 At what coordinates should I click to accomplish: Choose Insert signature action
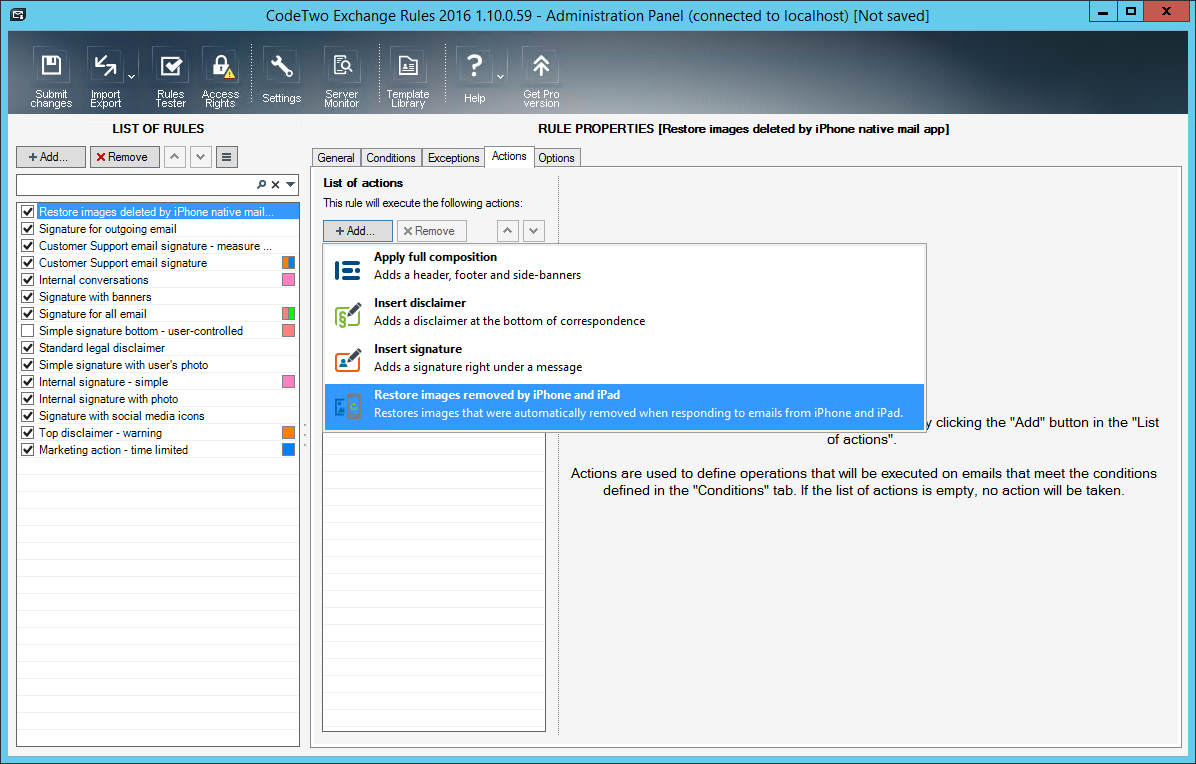pyautogui.click(x=625, y=358)
